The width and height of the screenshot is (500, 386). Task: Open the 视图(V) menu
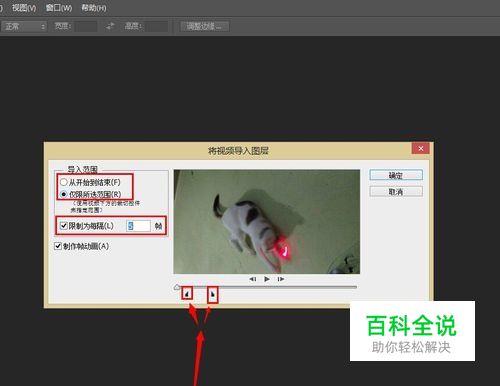click(24, 8)
